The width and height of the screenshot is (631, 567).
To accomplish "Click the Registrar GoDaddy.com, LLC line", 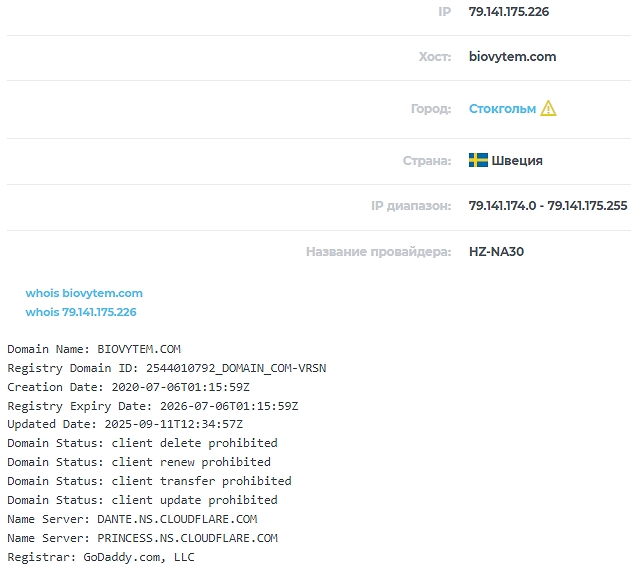I will [101, 557].
